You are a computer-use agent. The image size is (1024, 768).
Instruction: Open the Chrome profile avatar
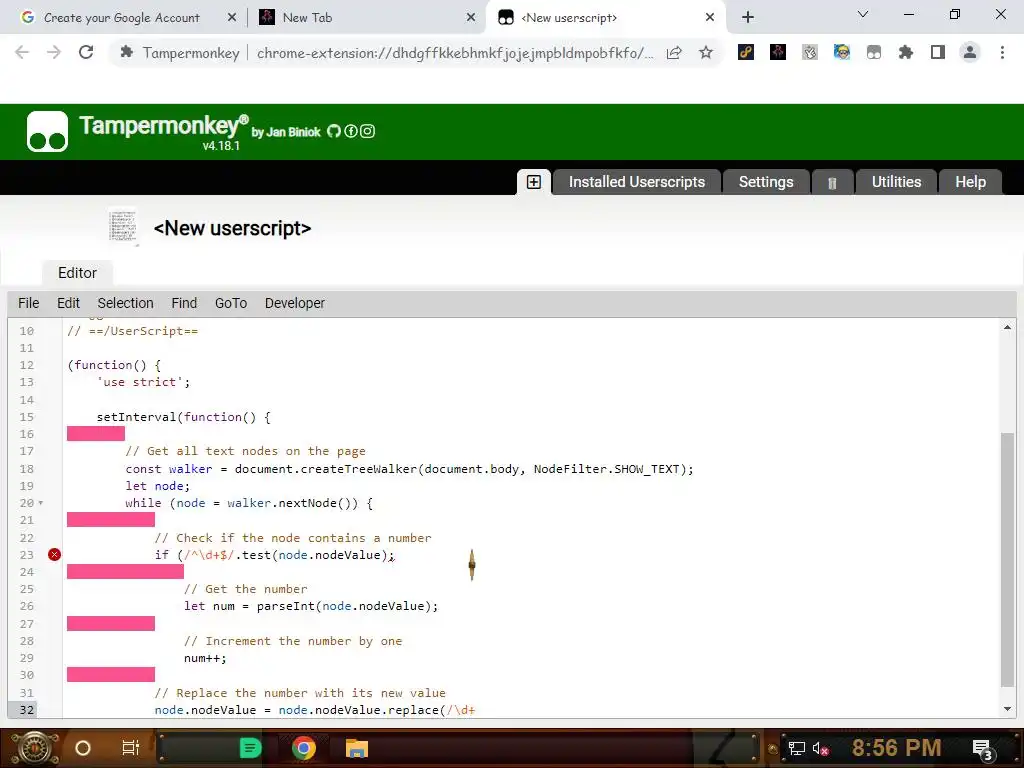tap(970, 52)
